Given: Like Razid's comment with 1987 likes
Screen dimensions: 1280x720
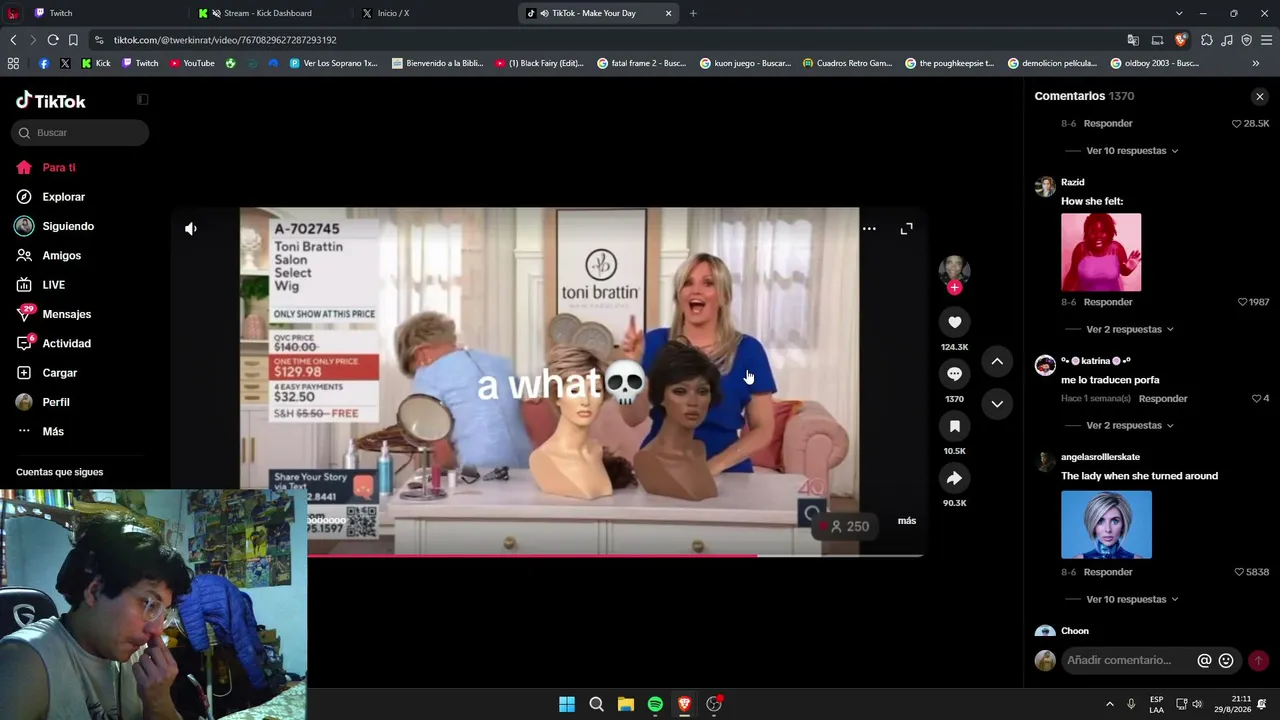Looking at the screenshot, I should 1243,302.
